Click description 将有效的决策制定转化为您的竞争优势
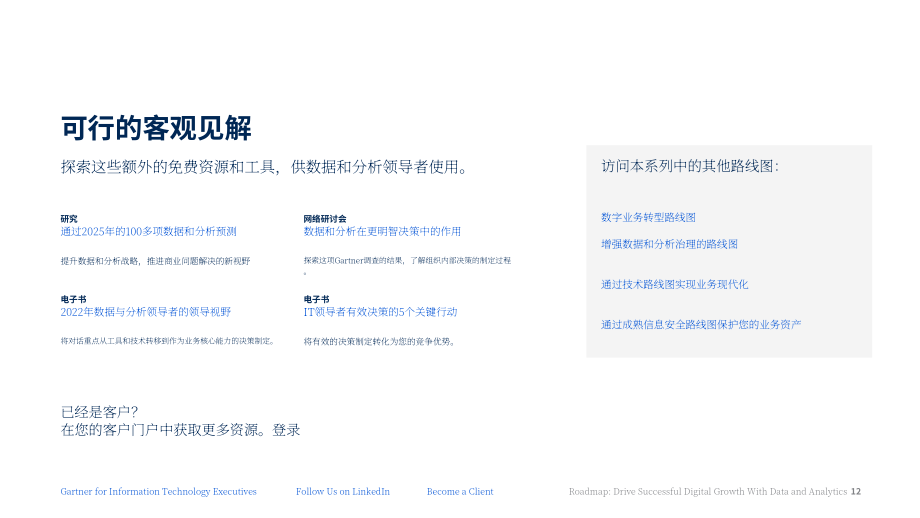Screen dimensions: 920x518 click(x=380, y=341)
